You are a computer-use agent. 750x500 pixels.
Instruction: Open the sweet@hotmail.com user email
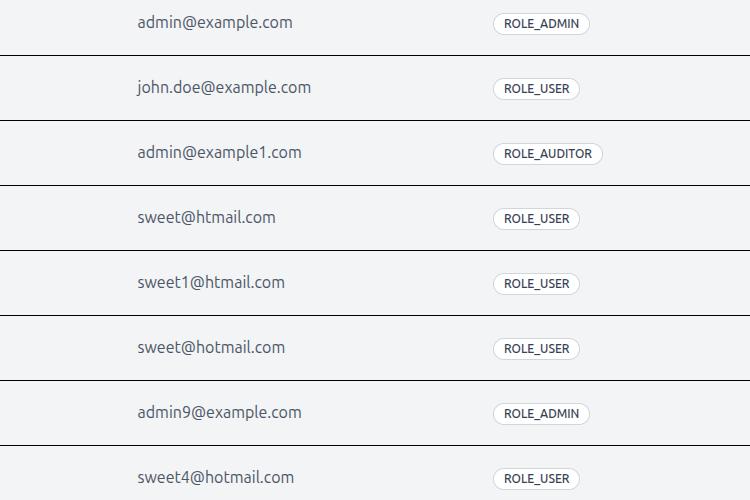211,348
